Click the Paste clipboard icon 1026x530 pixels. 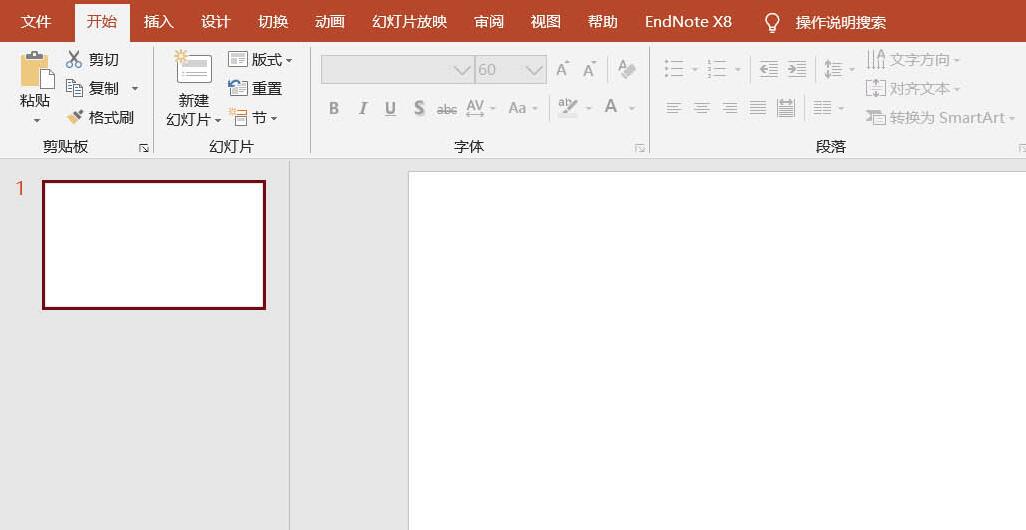36,69
